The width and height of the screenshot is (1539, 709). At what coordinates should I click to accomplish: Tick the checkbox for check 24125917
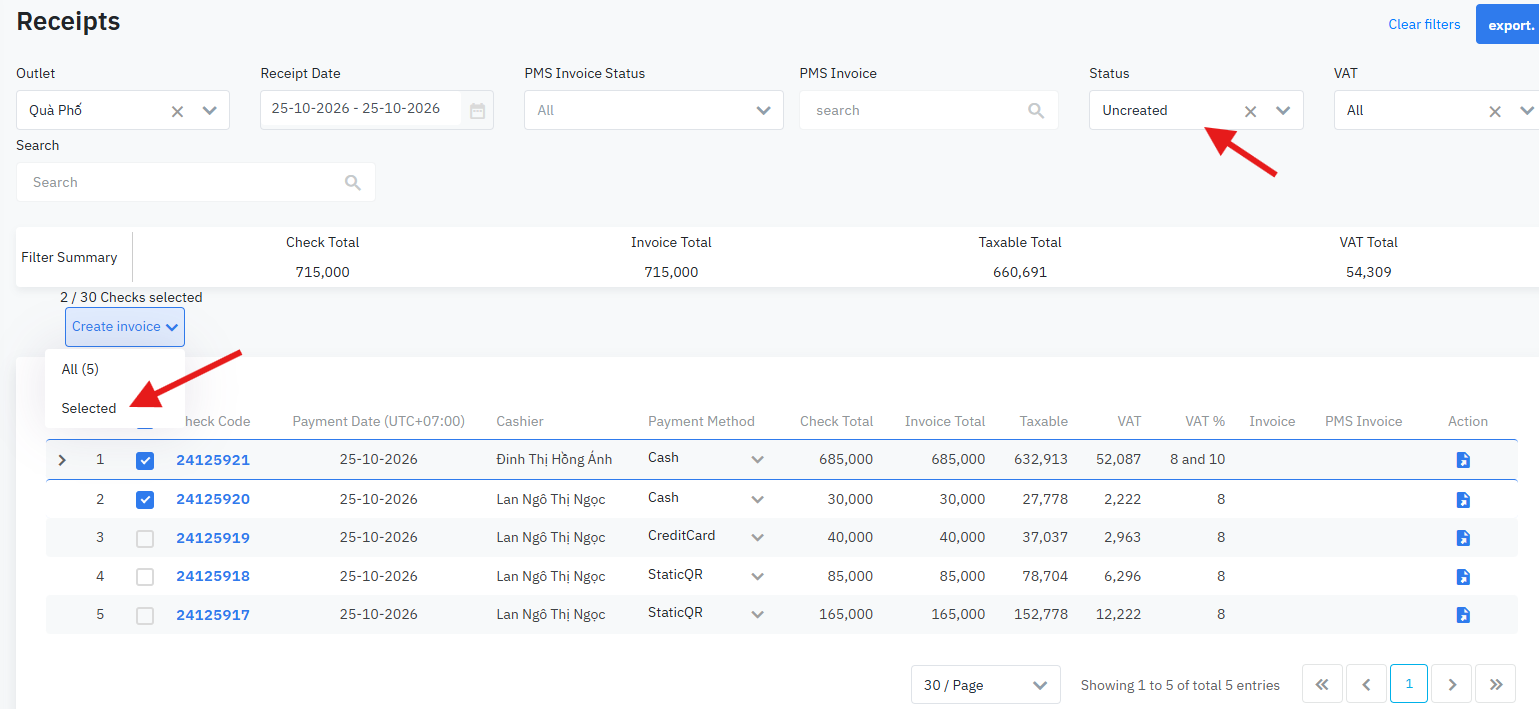pos(145,615)
